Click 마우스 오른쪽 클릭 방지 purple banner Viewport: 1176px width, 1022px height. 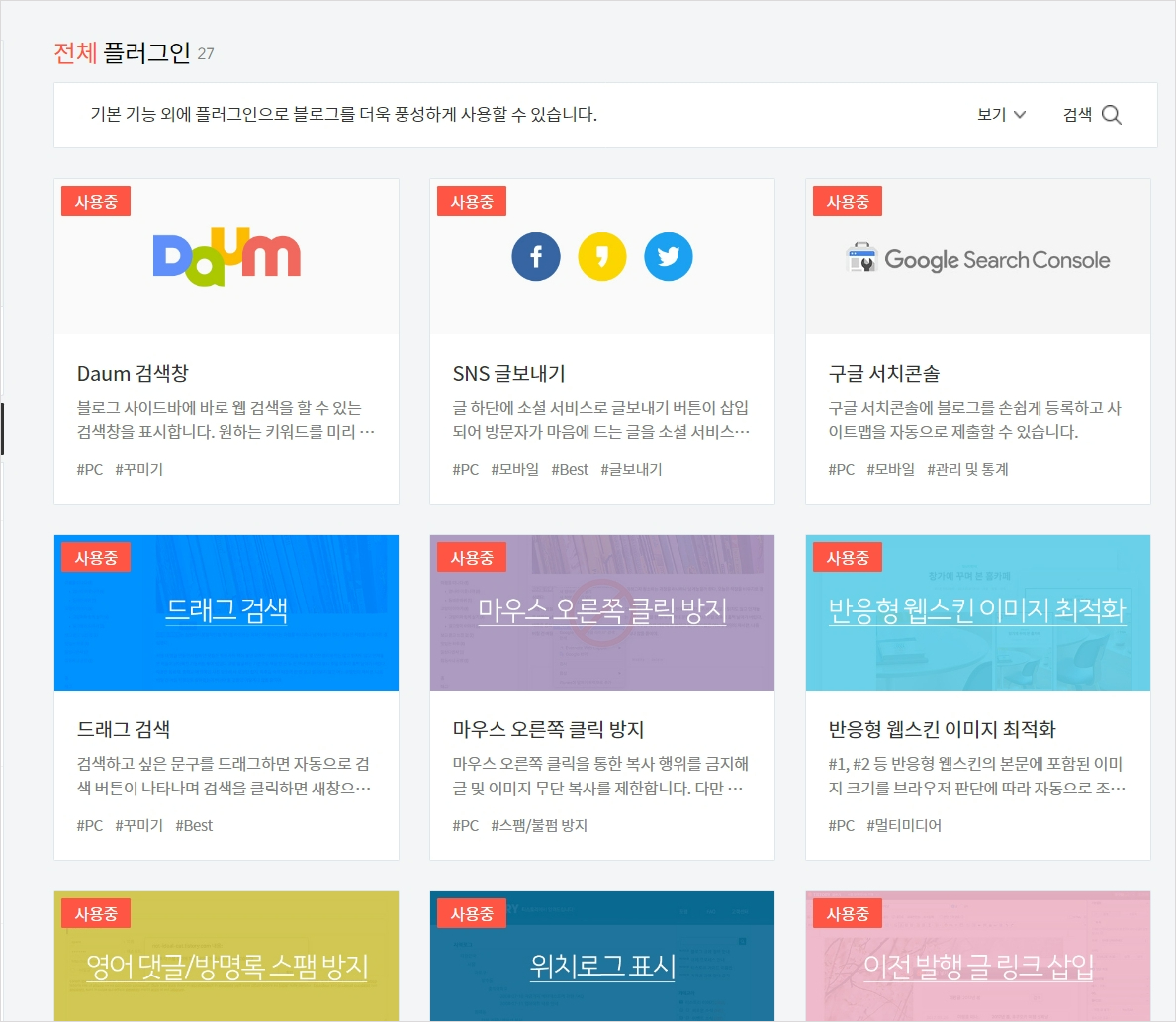click(x=602, y=612)
